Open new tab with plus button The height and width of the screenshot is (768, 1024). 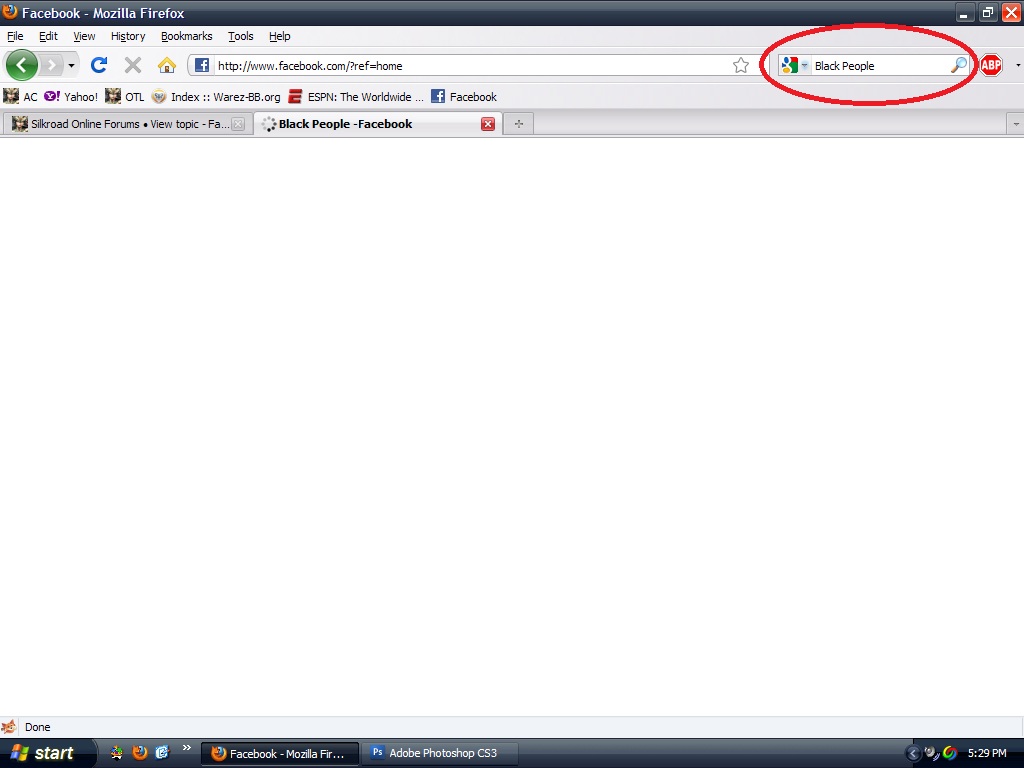pyautogui.click(x=518, y=124)
